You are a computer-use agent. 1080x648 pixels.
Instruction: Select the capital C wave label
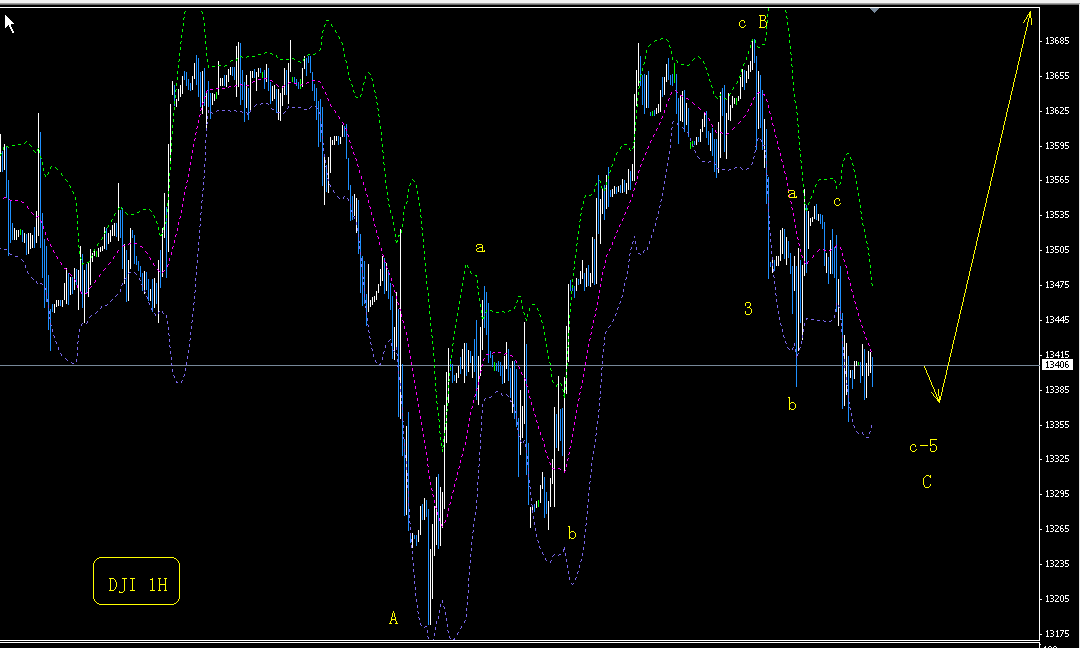pos(927,482)
